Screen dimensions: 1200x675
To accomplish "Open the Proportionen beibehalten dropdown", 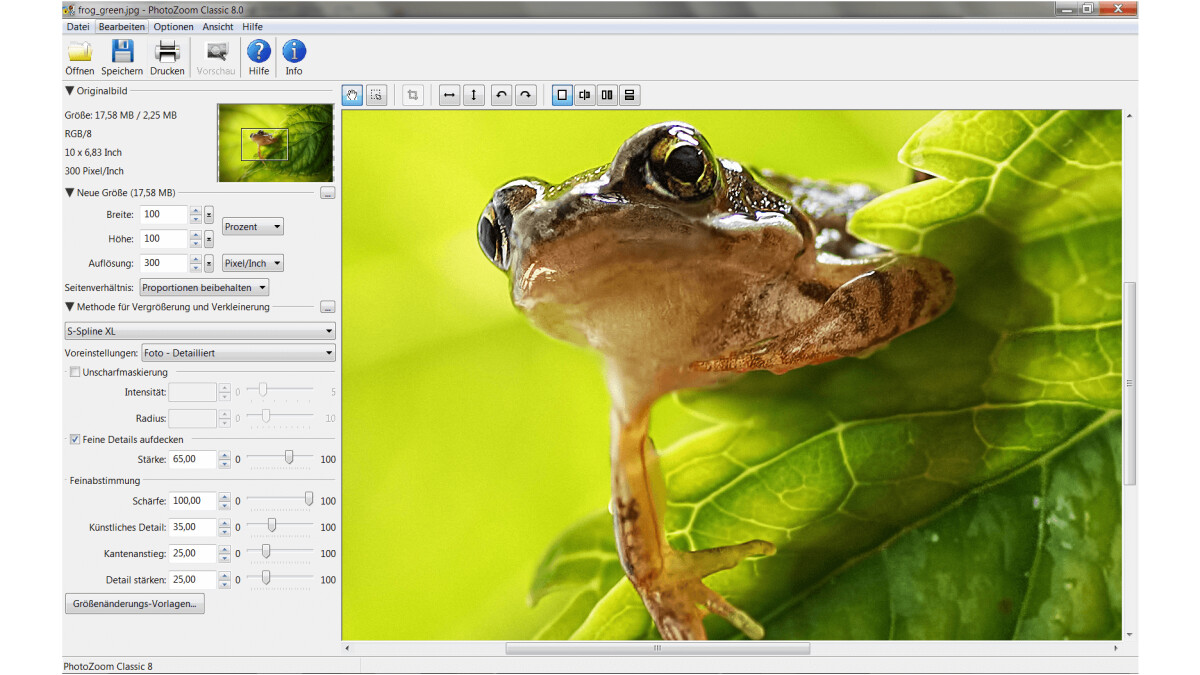I will click(204, 287).
